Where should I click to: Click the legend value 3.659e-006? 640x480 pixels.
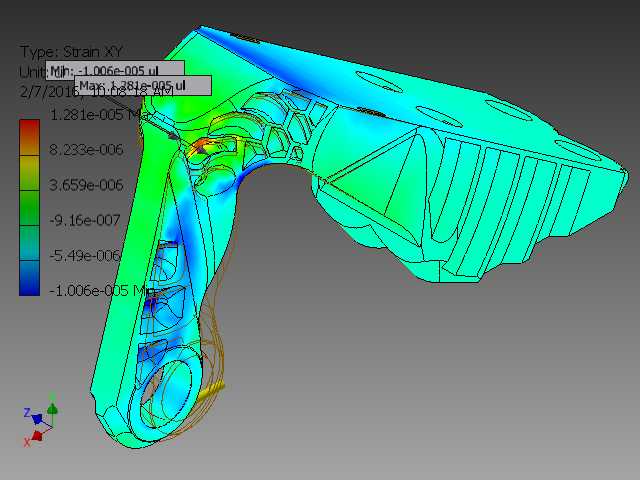pyautogui.click(x=86, y=185)
